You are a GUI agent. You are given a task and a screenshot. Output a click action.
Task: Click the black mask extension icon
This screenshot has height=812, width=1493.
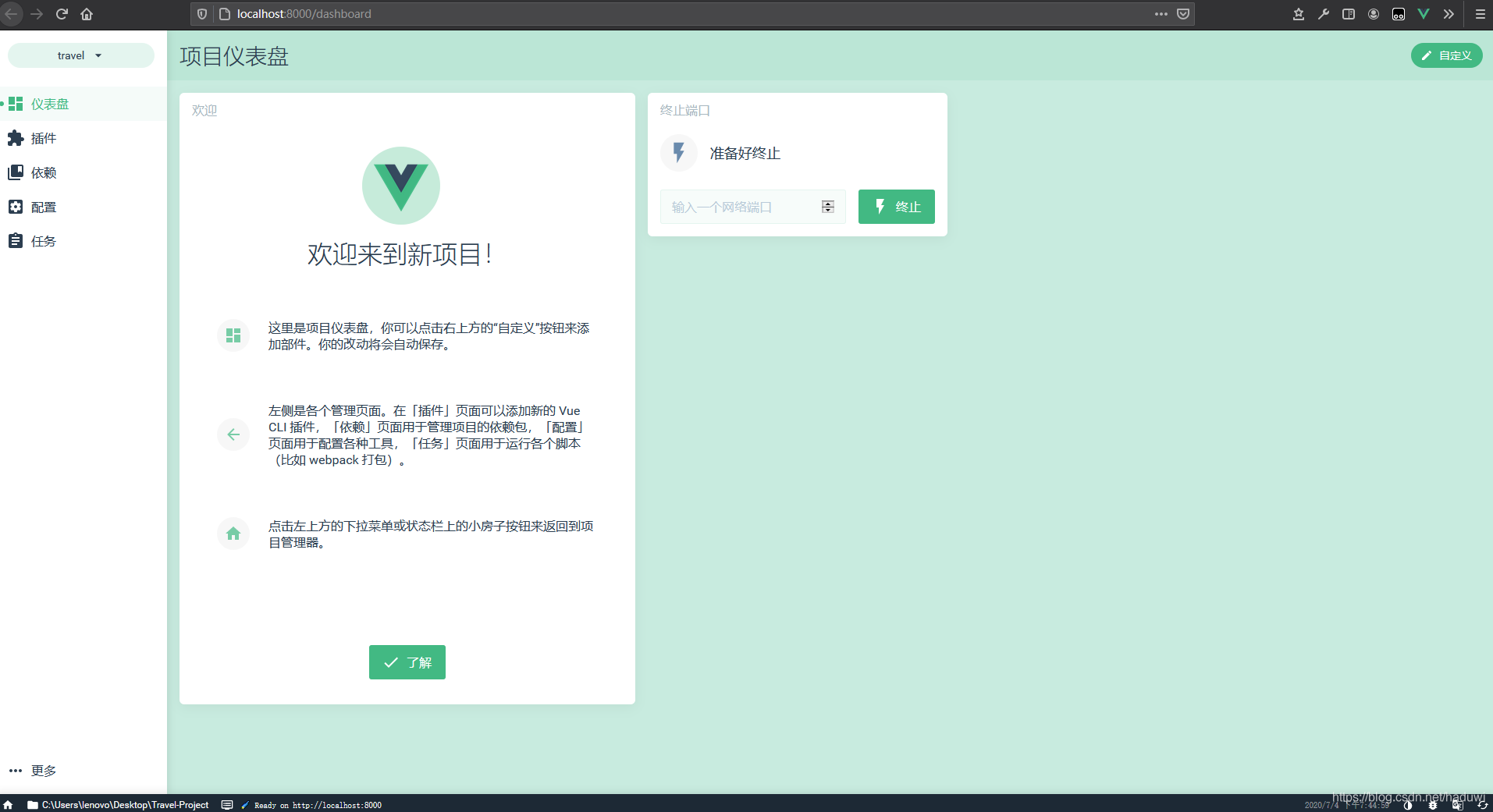tap(1399, 14)
